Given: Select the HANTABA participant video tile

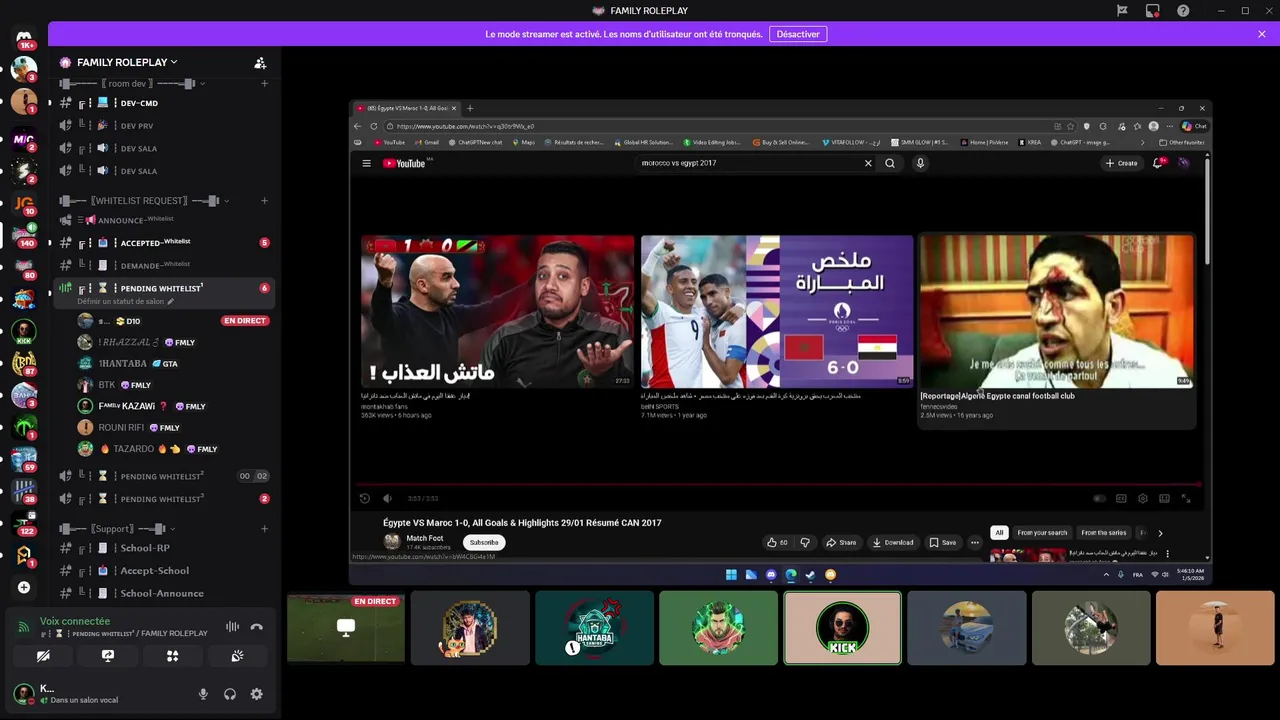Looking at the screenshot, I should 594,628.
